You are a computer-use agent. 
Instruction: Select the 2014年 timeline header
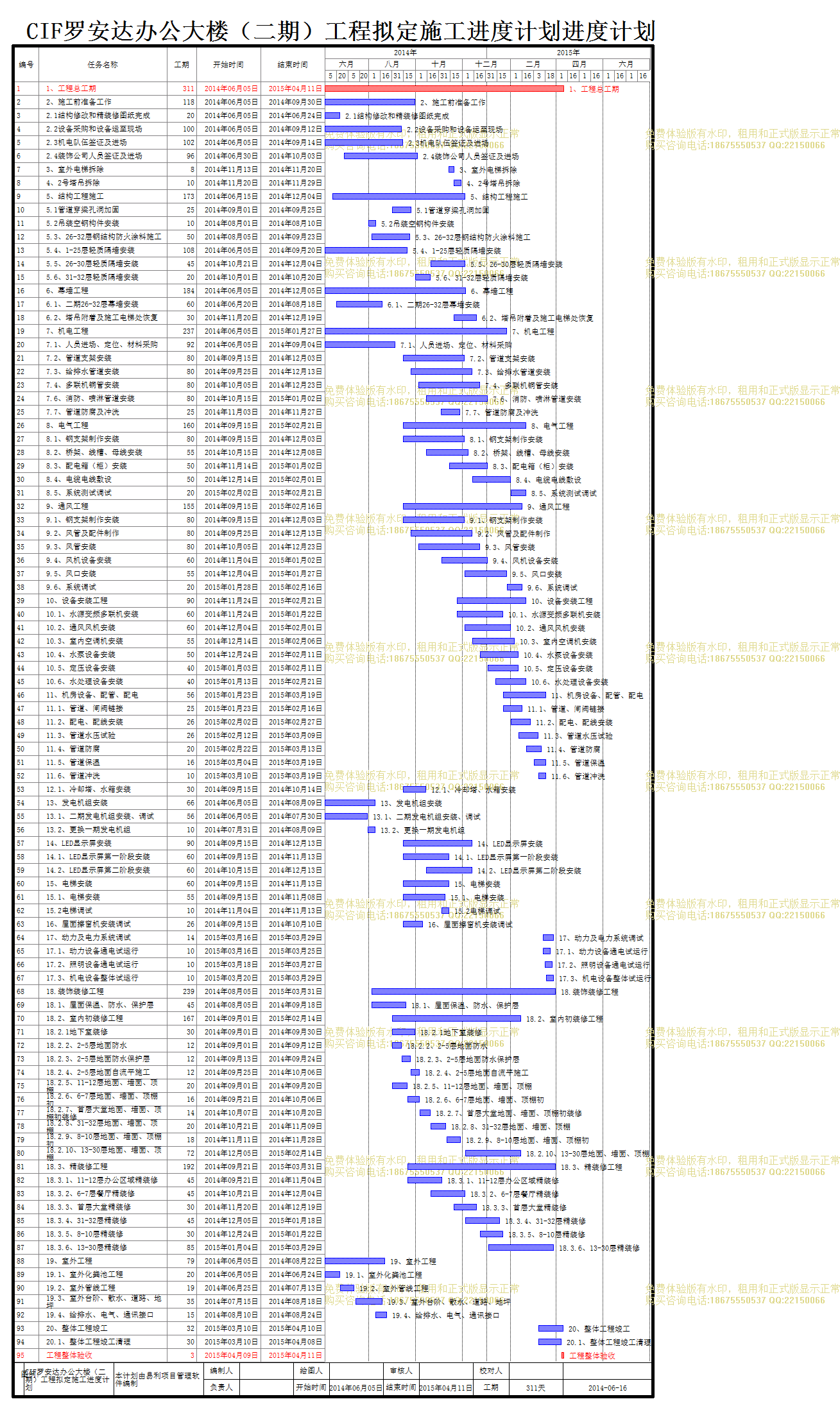[x=405, y=53]
